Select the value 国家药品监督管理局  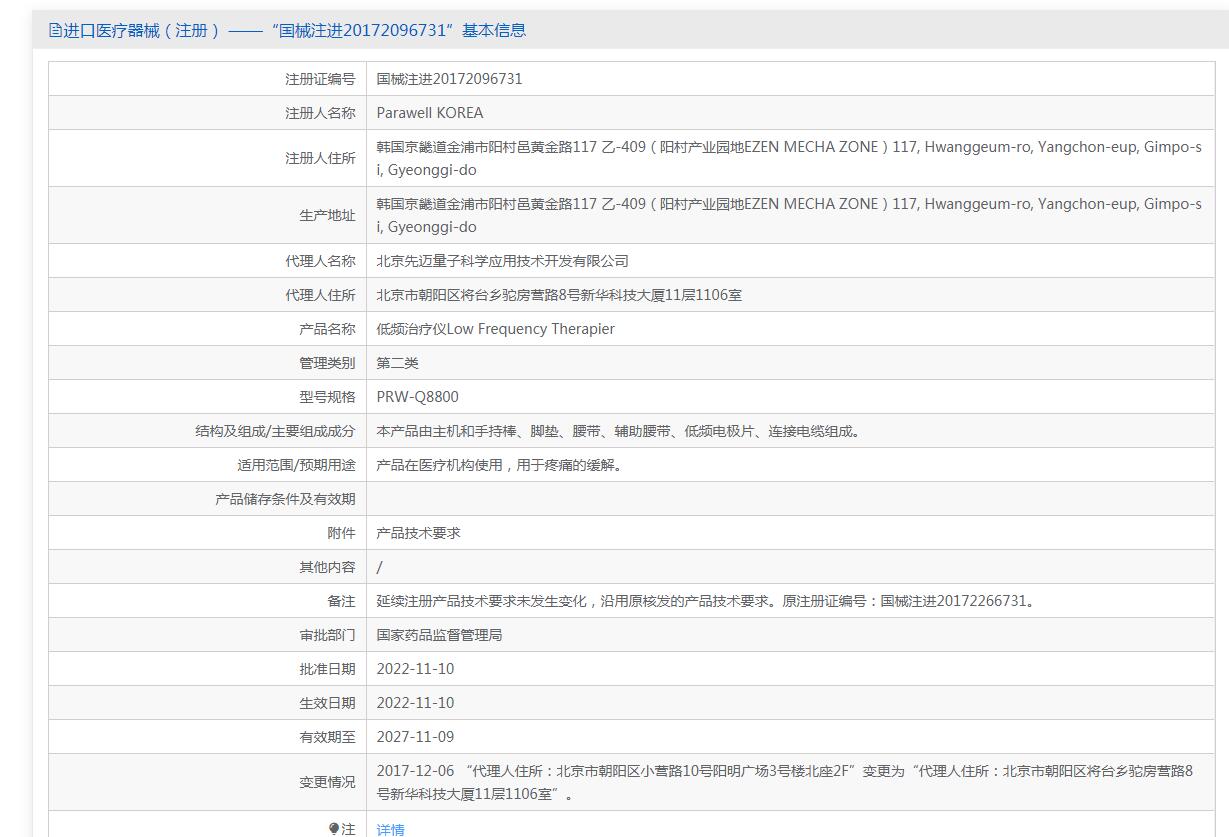440,635
